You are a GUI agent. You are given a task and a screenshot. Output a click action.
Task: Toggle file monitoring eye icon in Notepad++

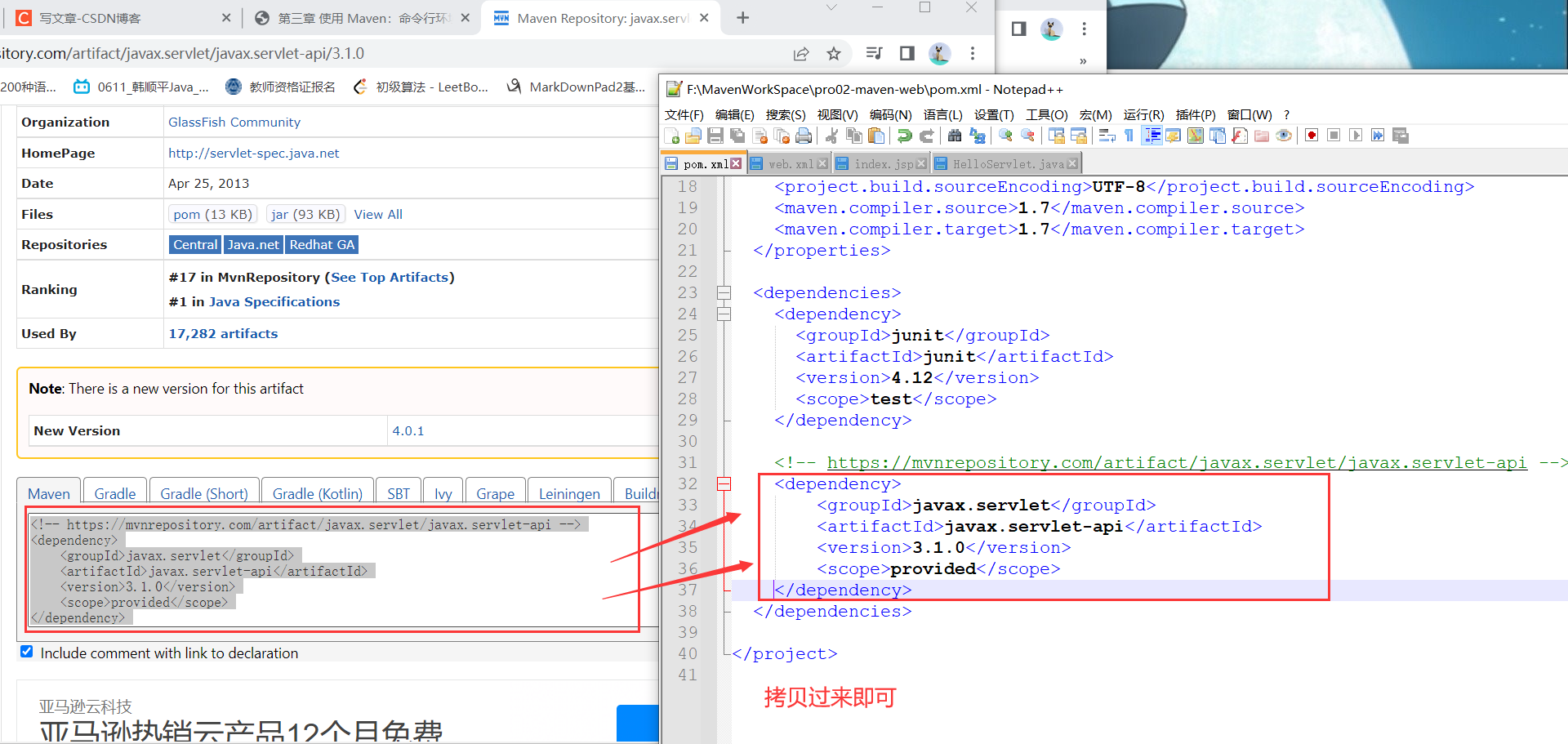1284,136
